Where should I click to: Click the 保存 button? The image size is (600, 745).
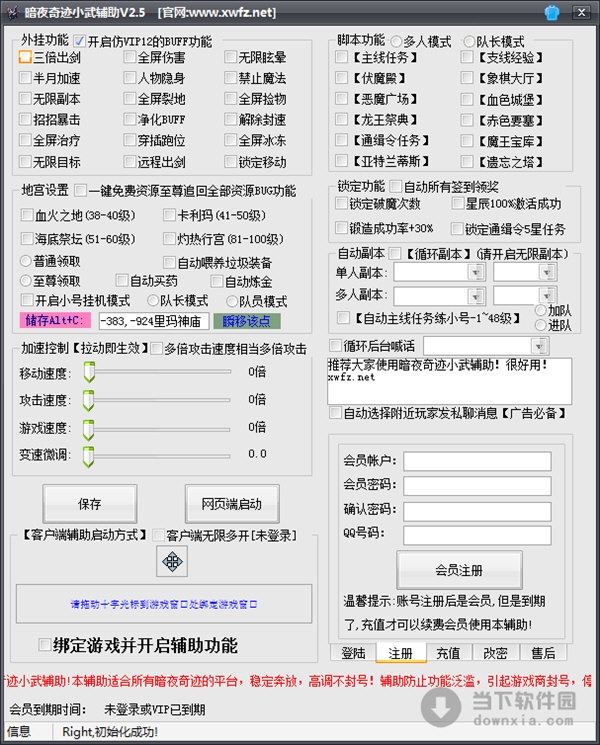[x=90, y=504]
